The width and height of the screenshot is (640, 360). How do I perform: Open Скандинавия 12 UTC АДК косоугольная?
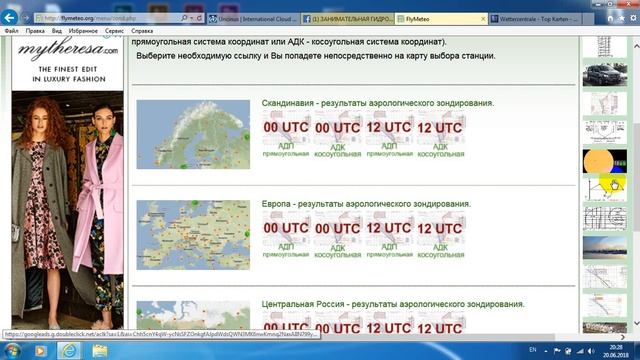pos(440,134)
